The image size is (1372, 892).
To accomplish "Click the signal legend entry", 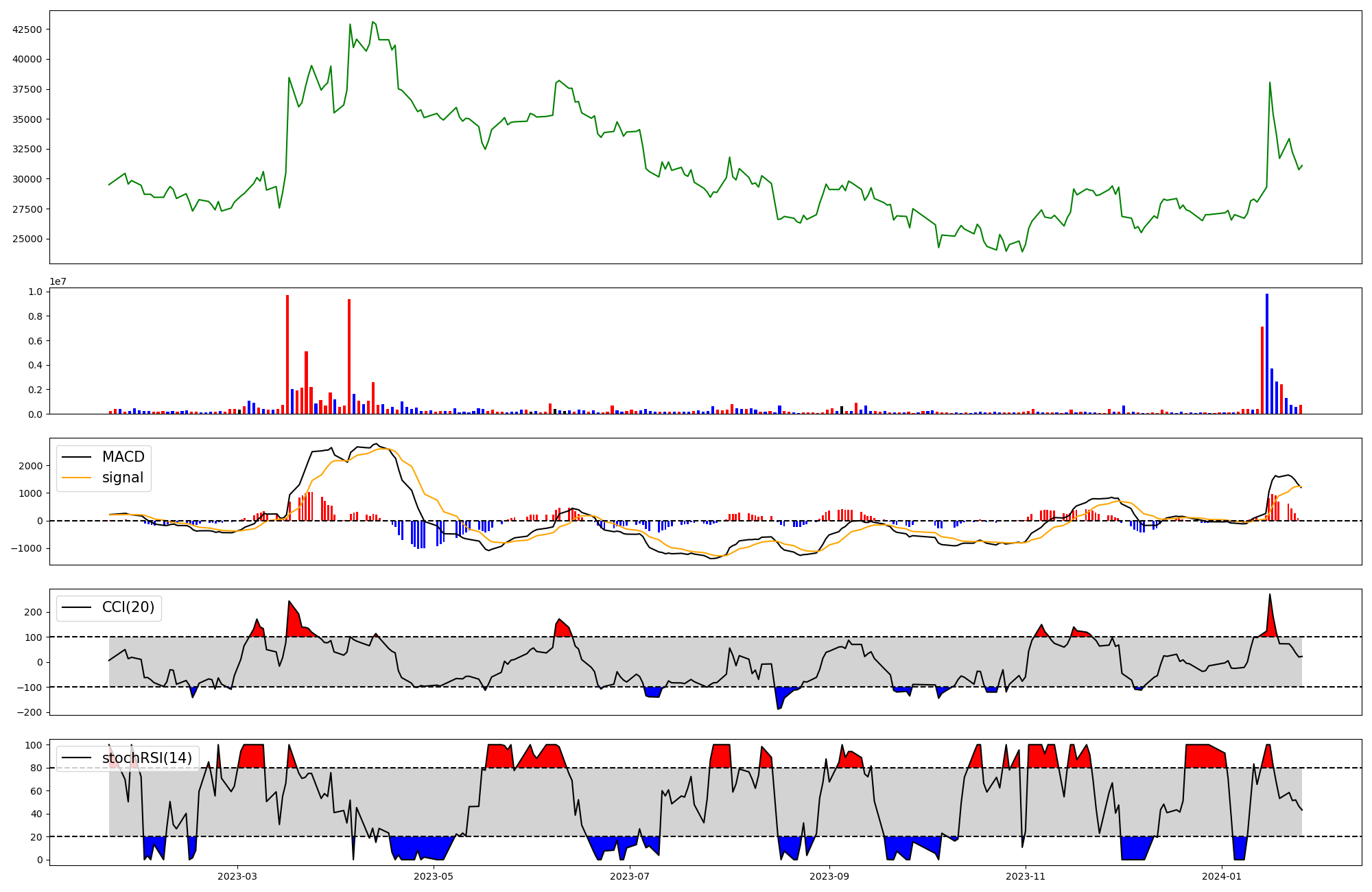I will coord(123,478).
